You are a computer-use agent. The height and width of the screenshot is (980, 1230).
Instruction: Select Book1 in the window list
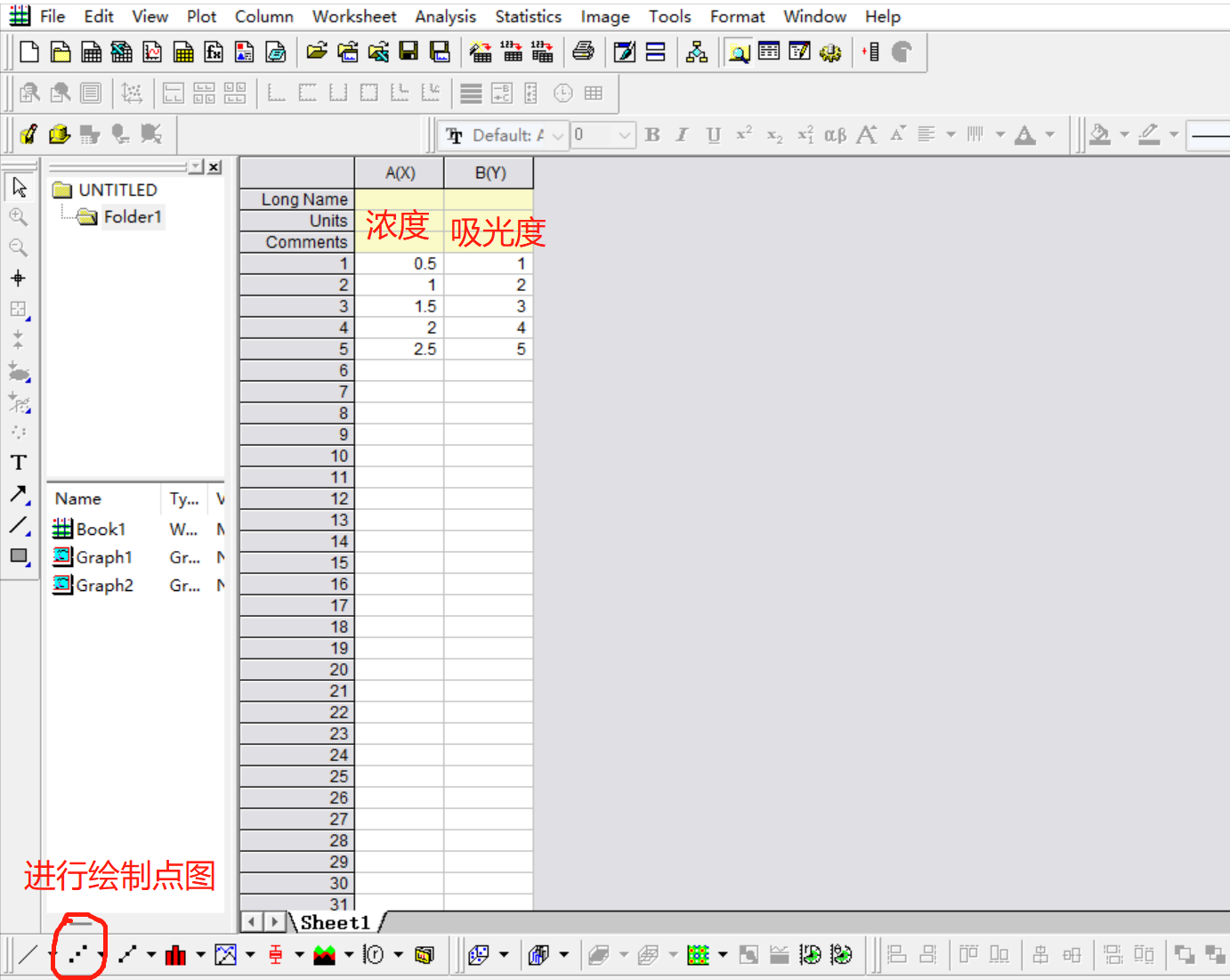[x=101, y=530]
